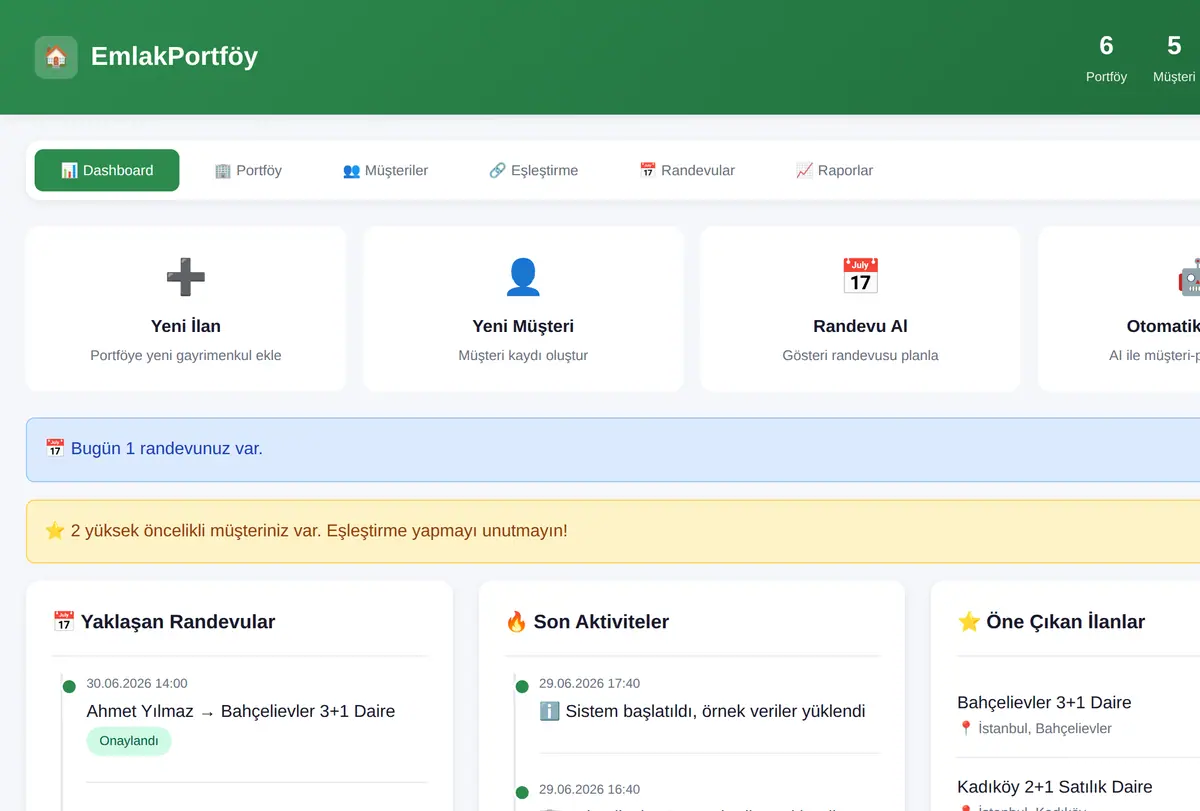Click the EmlakPortföy house logo icon

(x=56, y=57)
